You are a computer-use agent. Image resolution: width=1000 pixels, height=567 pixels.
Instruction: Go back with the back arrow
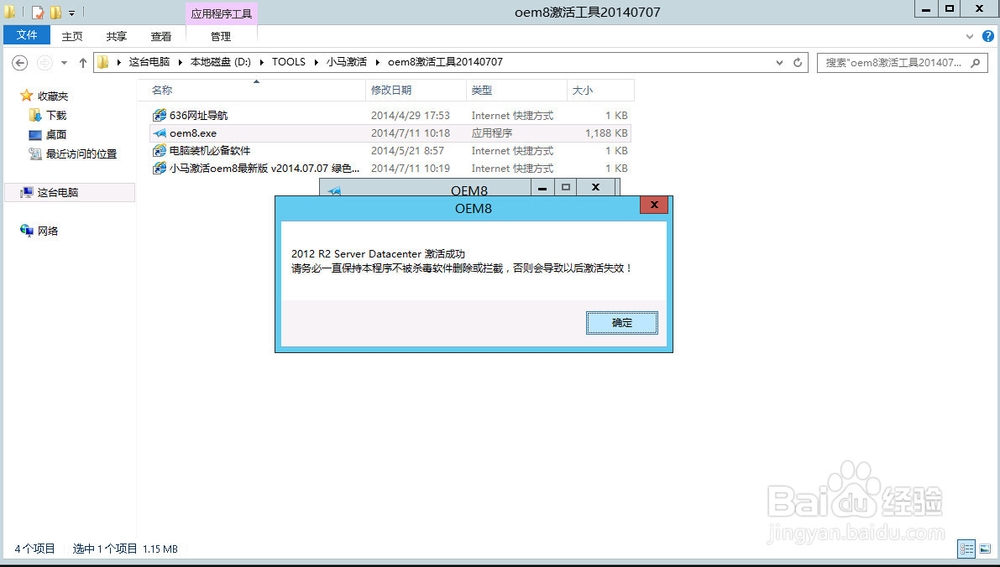(20, 63)
